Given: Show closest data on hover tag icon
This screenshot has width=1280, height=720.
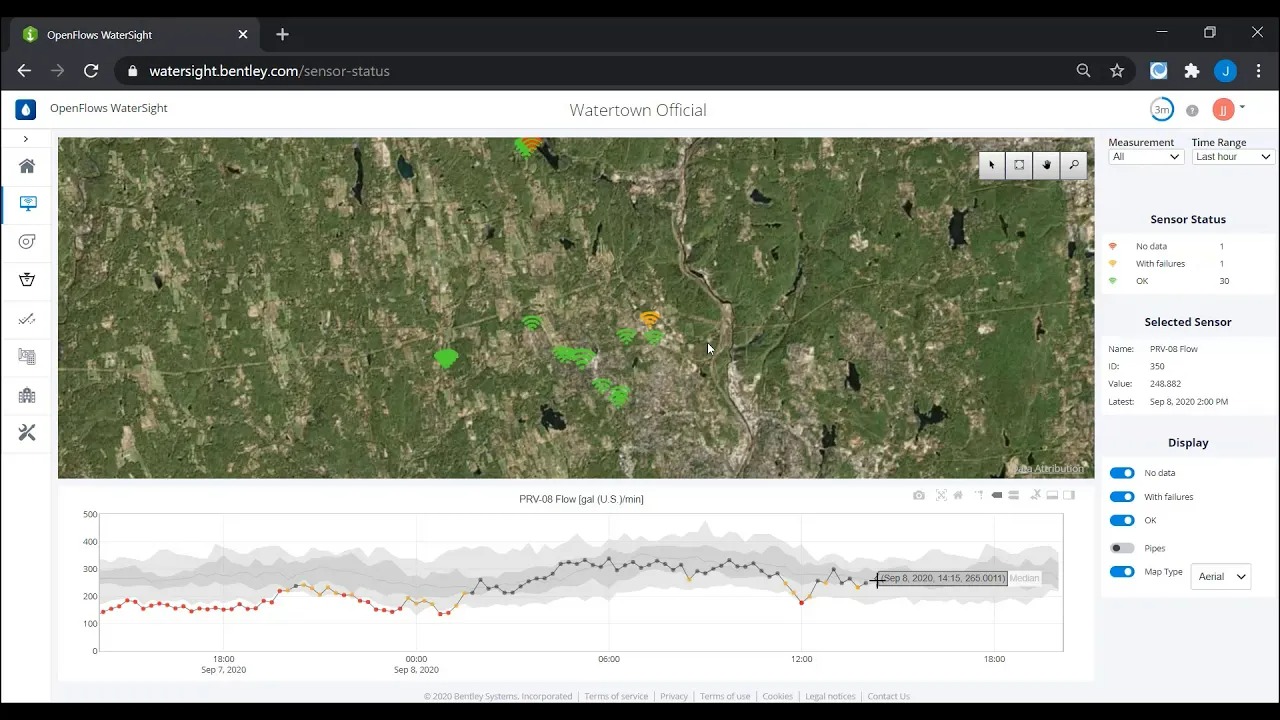Looking at the screenshot, I should pos(997,495).
